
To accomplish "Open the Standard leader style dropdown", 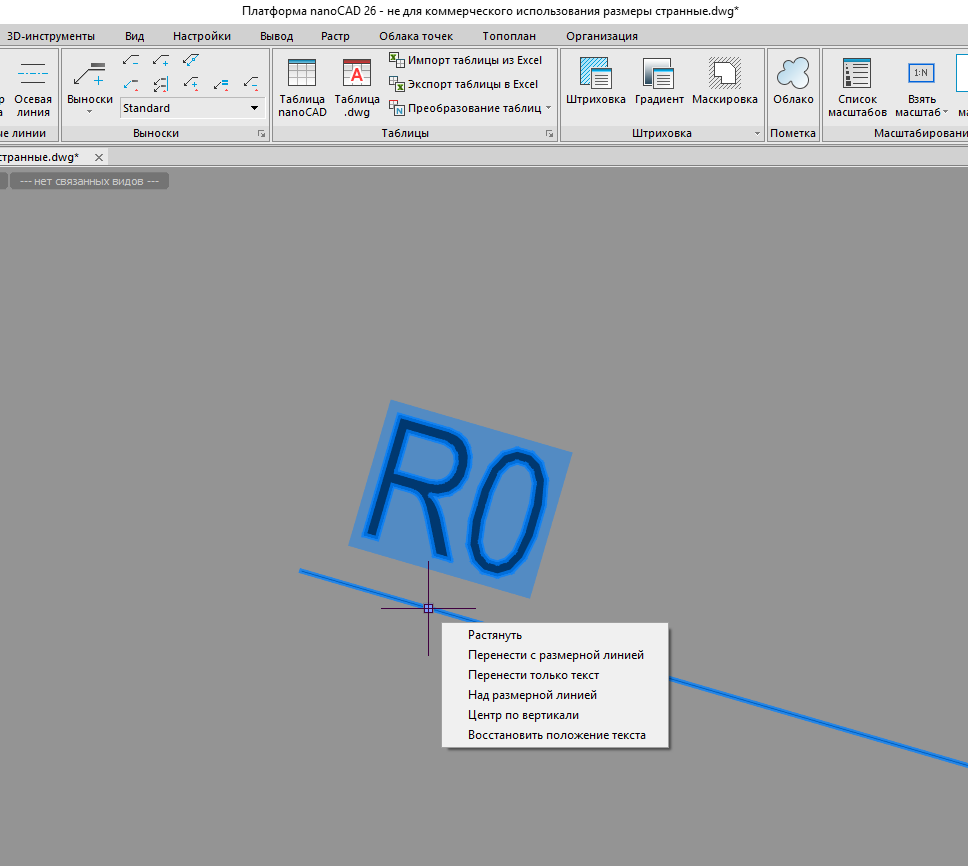I will point(254,108).
